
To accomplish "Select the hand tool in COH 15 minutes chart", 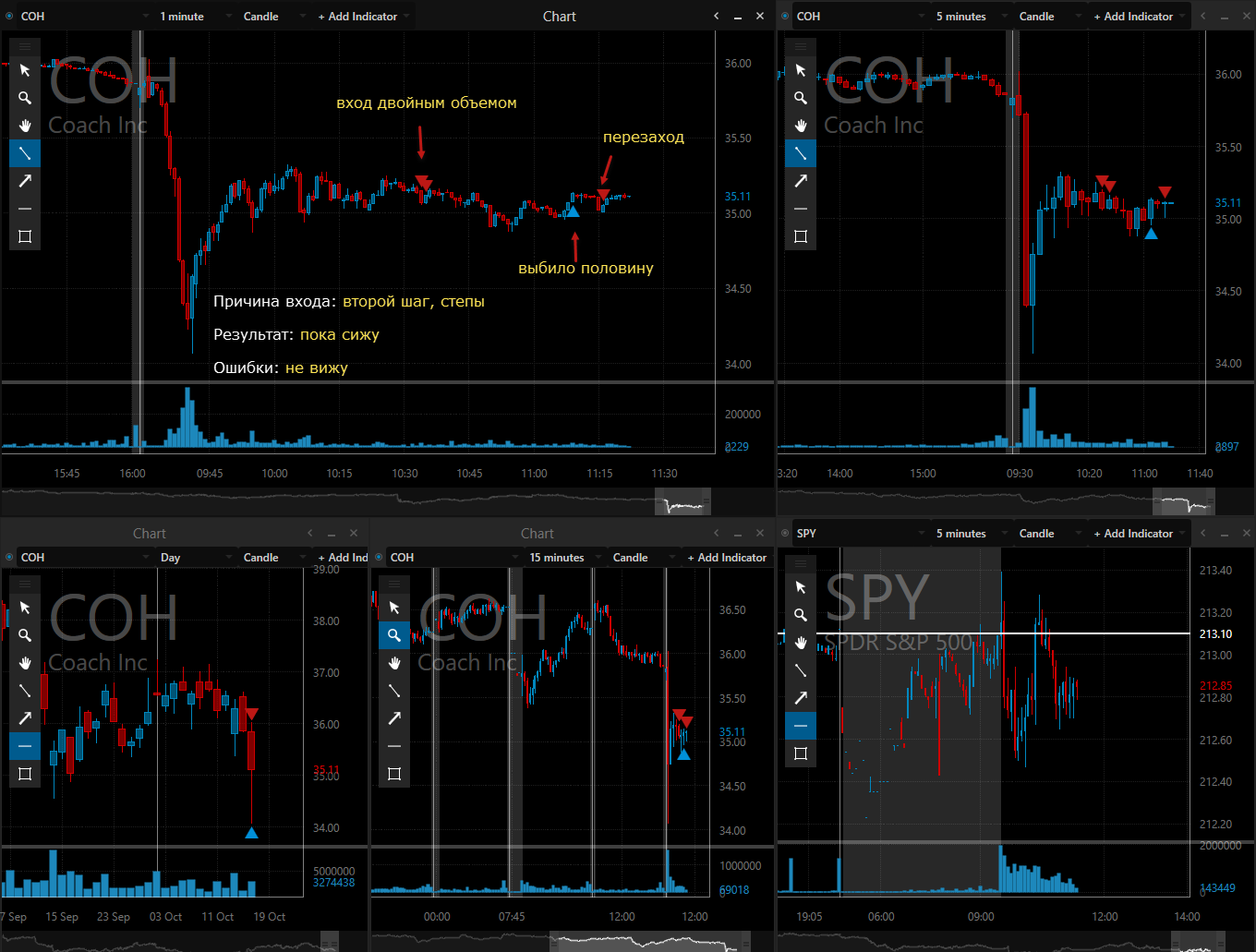I will [x=394, y=663].
